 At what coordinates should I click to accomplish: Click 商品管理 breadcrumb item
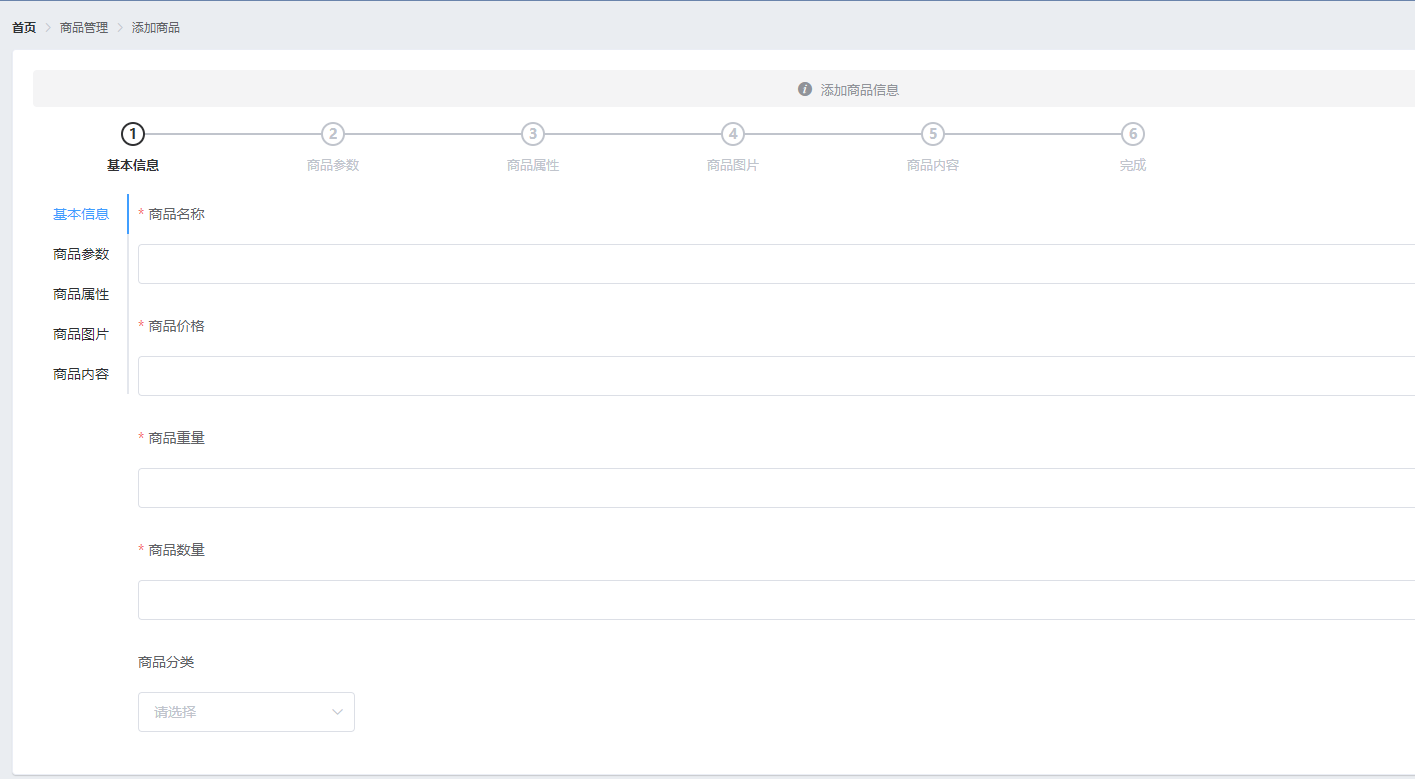pos(84,28)
